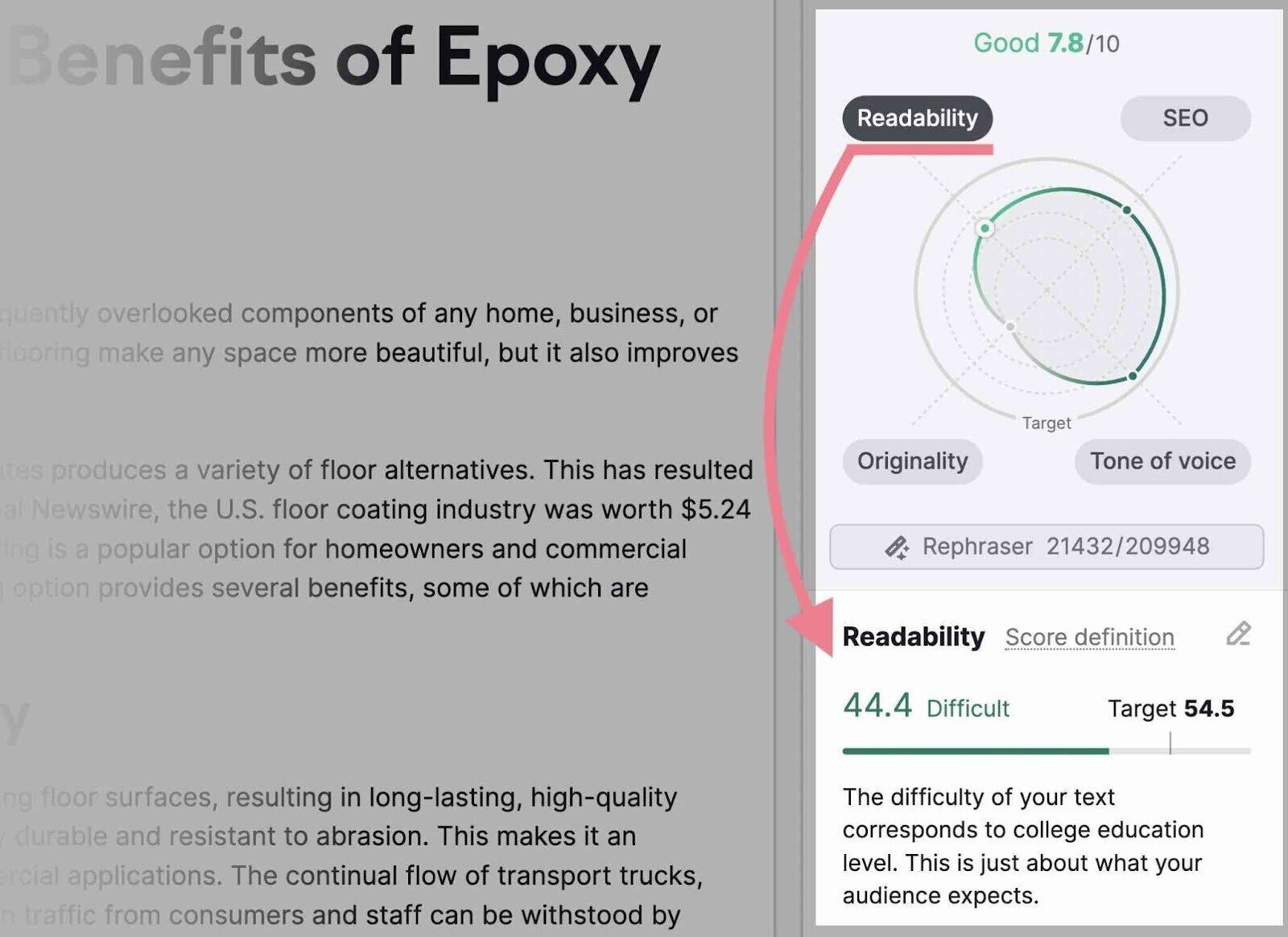
Task: Click the highlighted Readability dot on the radar chart
Action: (985, 229)
